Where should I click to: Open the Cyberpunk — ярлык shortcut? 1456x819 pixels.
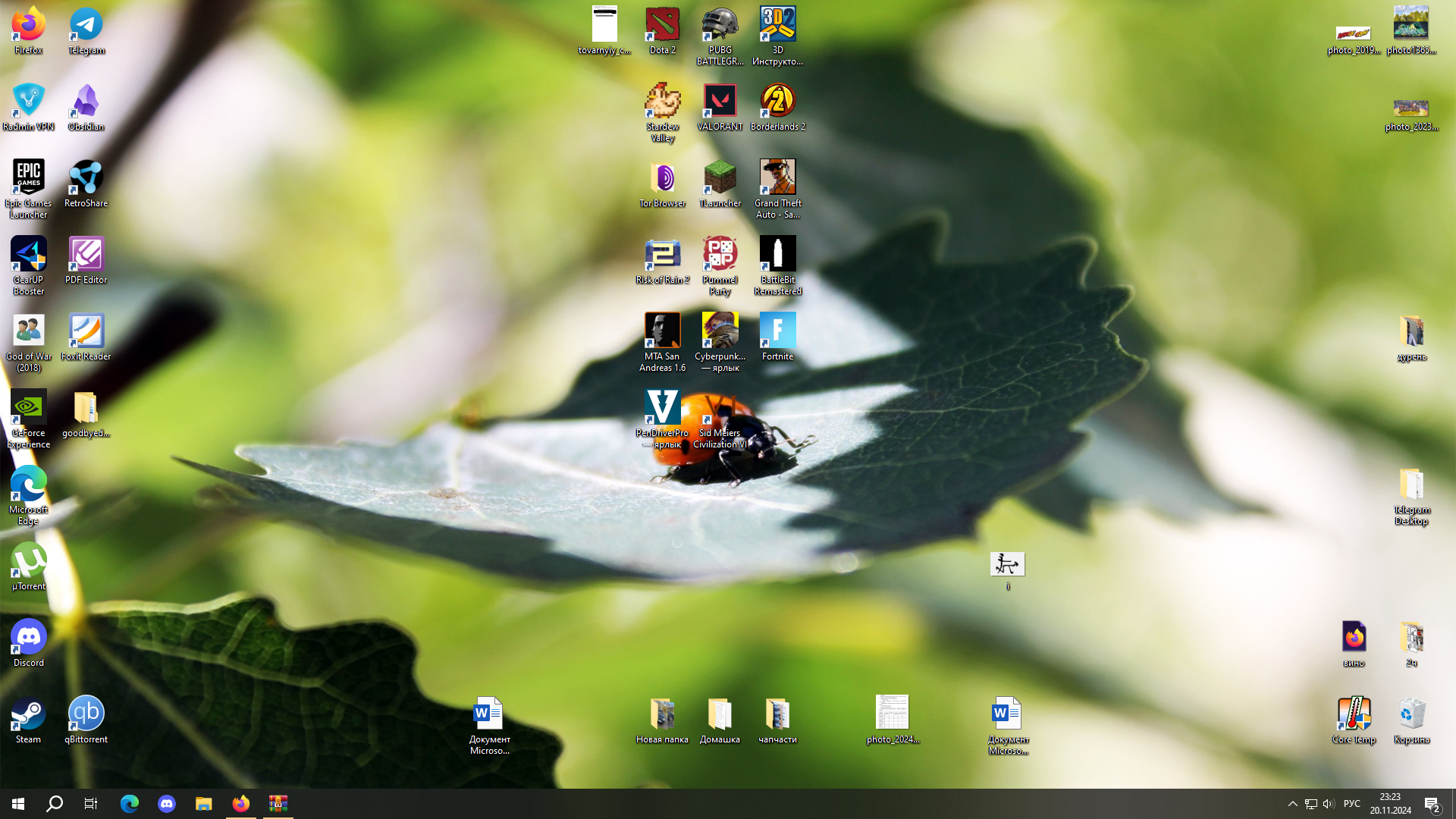720,342
